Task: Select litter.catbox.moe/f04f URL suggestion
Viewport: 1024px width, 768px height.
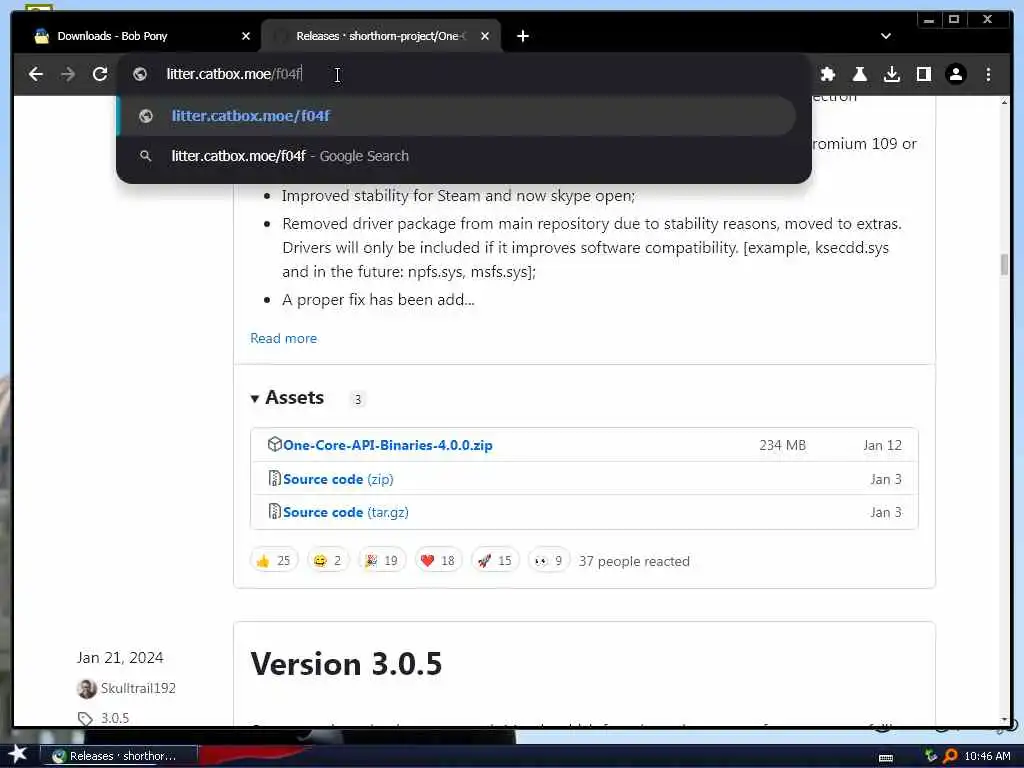Action: 456,116
